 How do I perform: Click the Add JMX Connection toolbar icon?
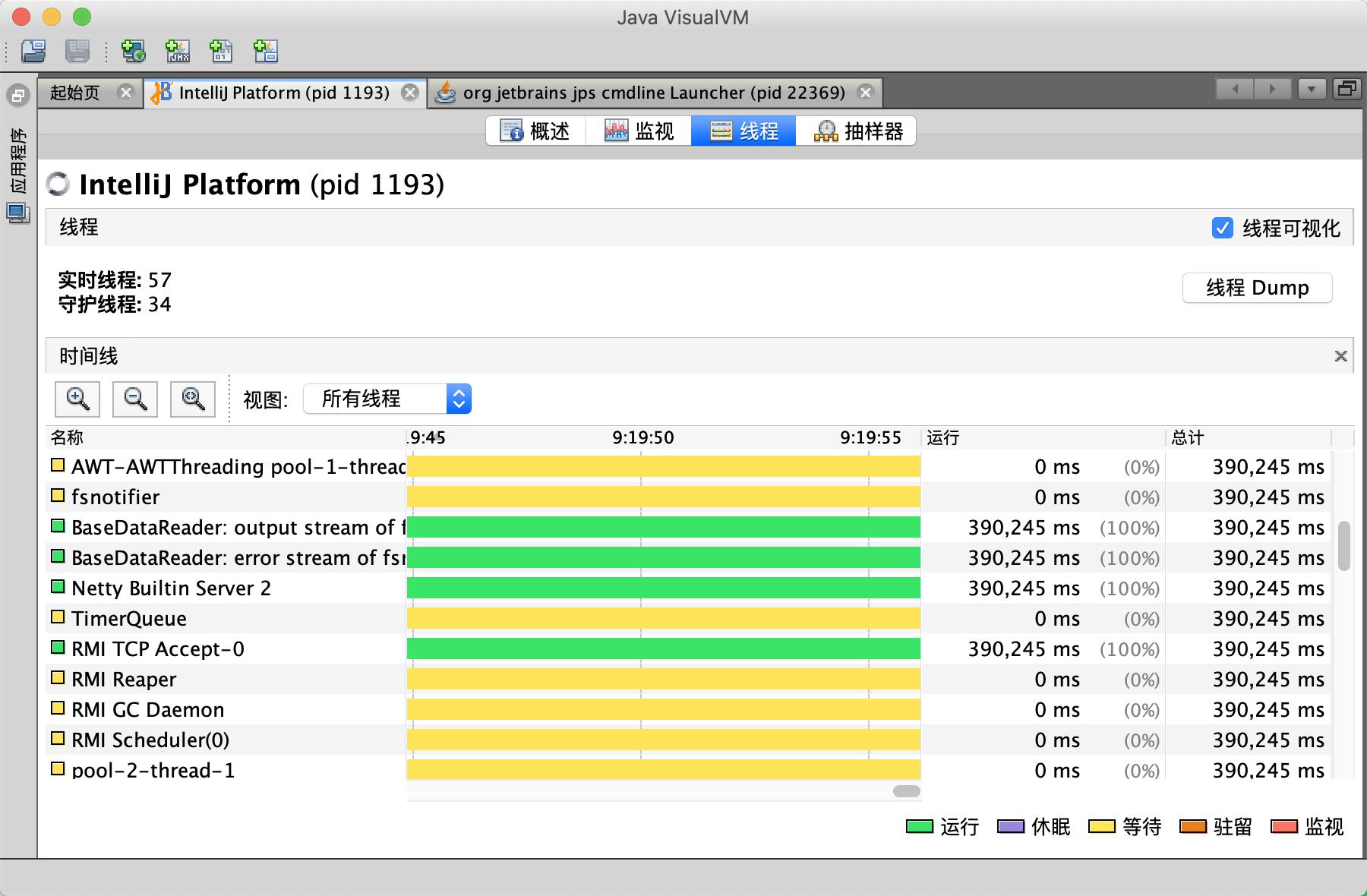178,51
